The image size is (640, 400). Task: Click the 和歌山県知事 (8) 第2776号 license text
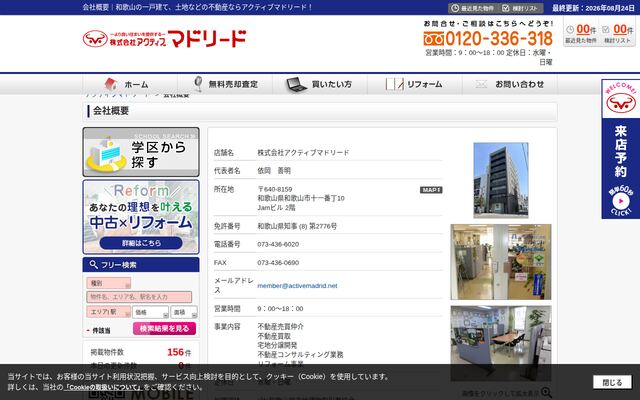pyautogui.click(x=297, y=226)
